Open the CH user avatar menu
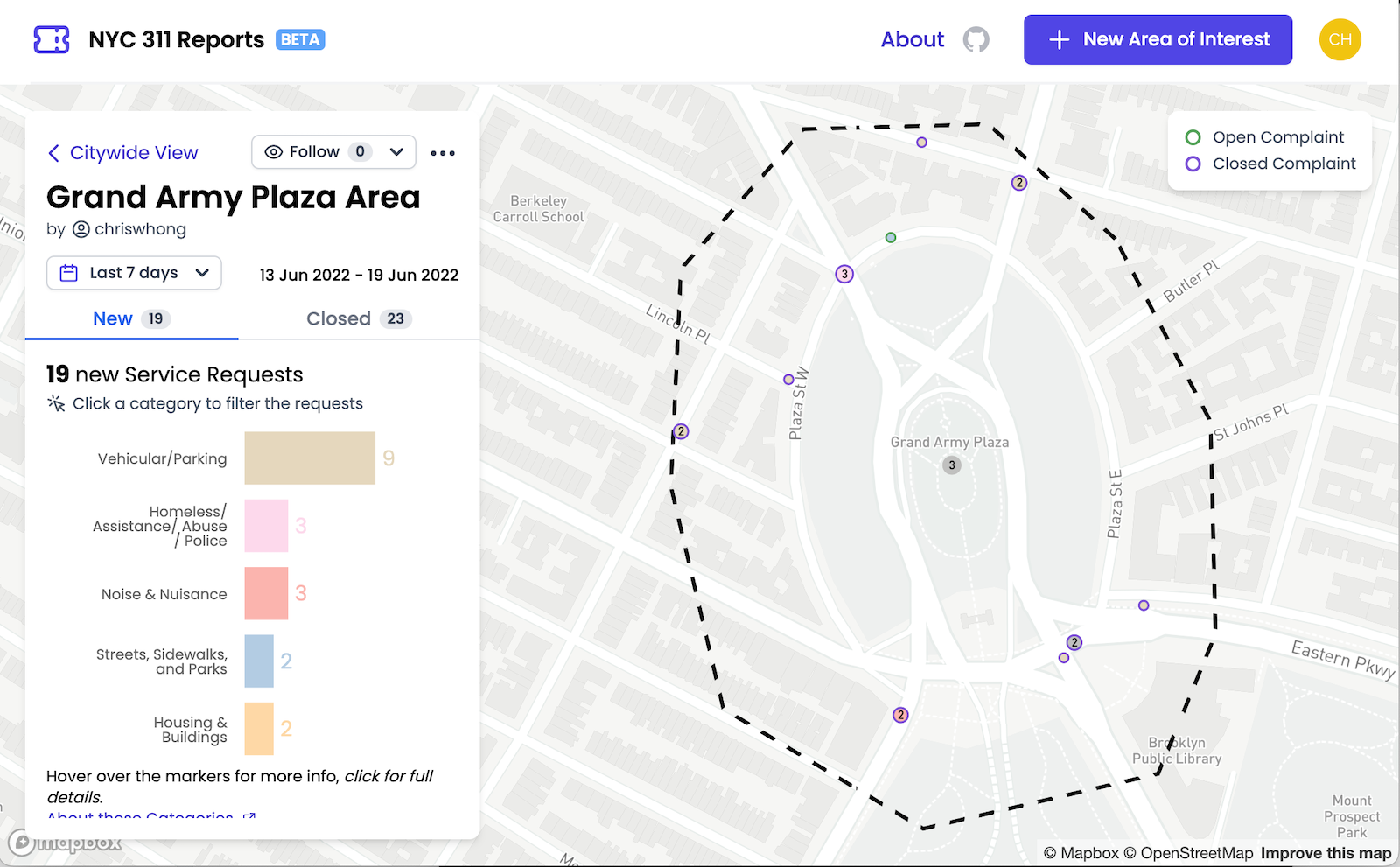Image resolution: width=1400 pixels, height=867 pixels. point(1340,39)
